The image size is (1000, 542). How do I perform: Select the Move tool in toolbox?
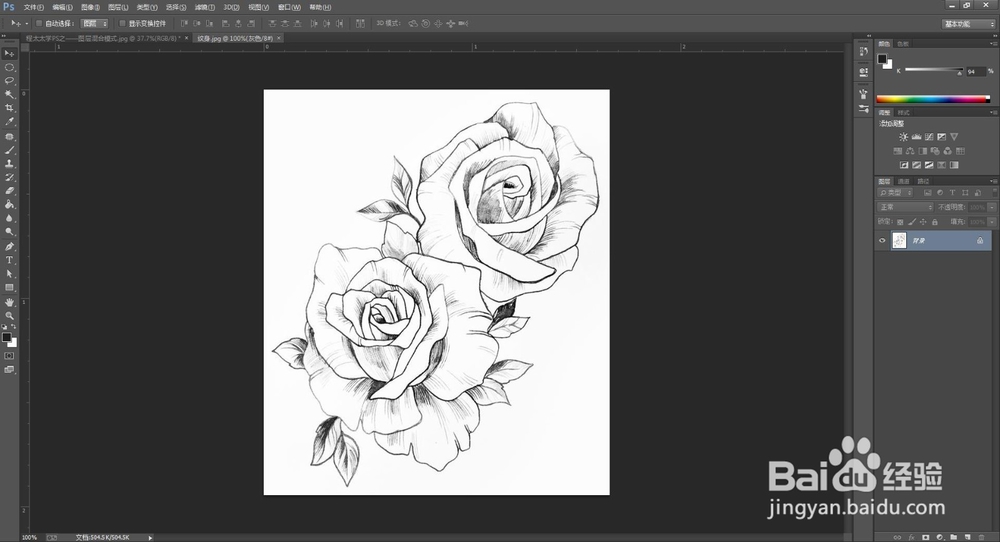(9, 53)
